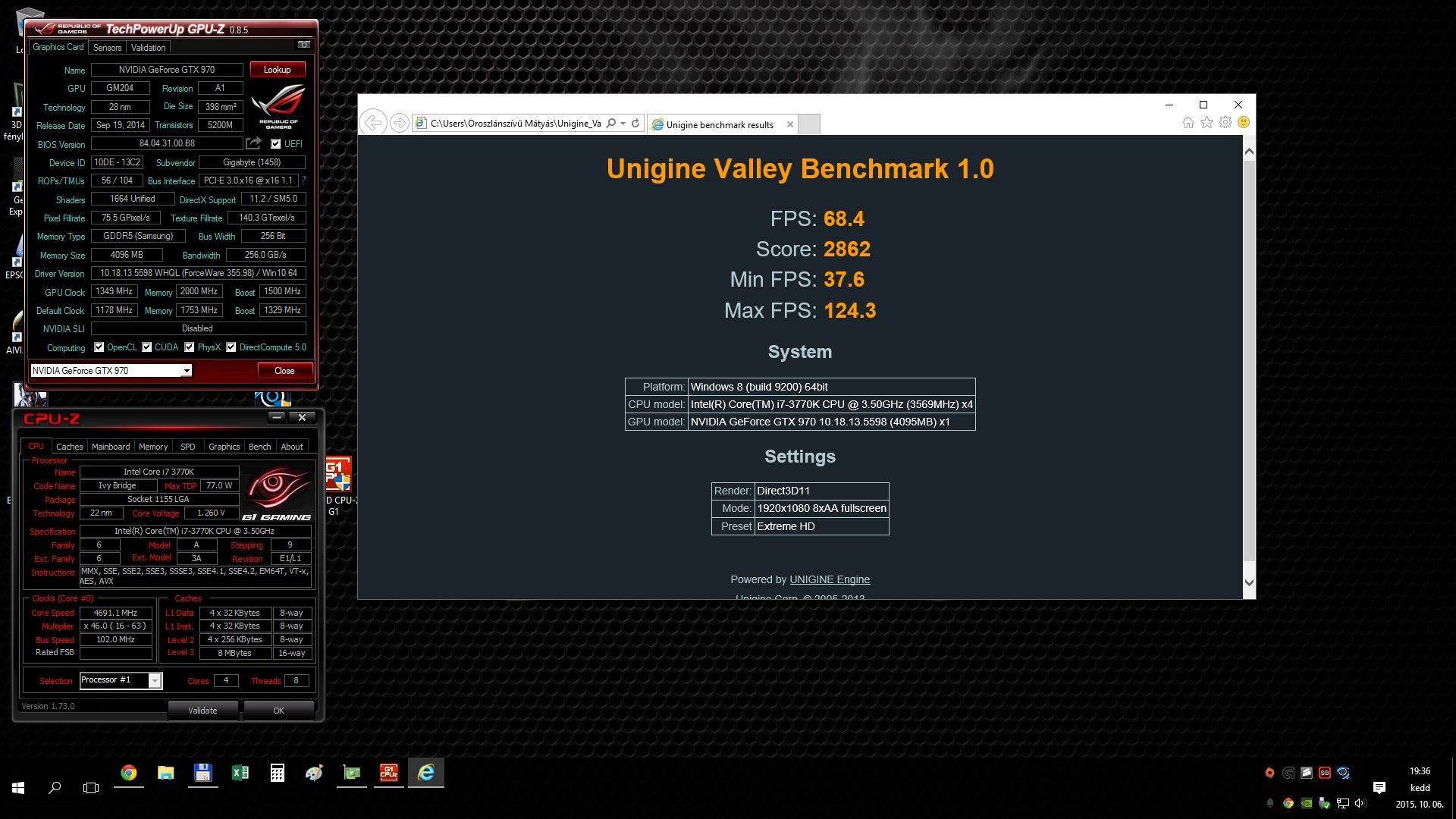Image resolution: width=1456 pixels, height=819 pixels.
Task: Close the Unigine benchmark results tab
Action: point(790,124)
